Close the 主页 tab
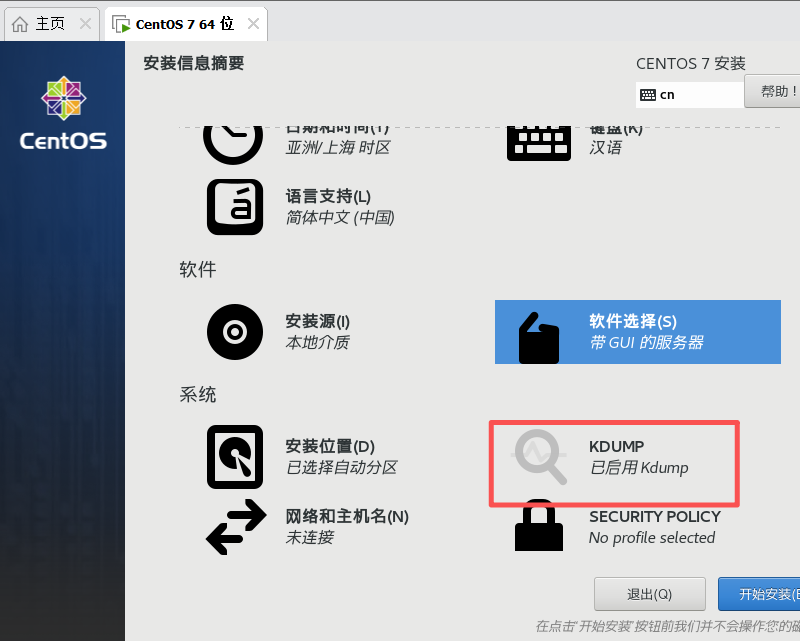Viewport: 800px width, 641px height. point(85,23)
